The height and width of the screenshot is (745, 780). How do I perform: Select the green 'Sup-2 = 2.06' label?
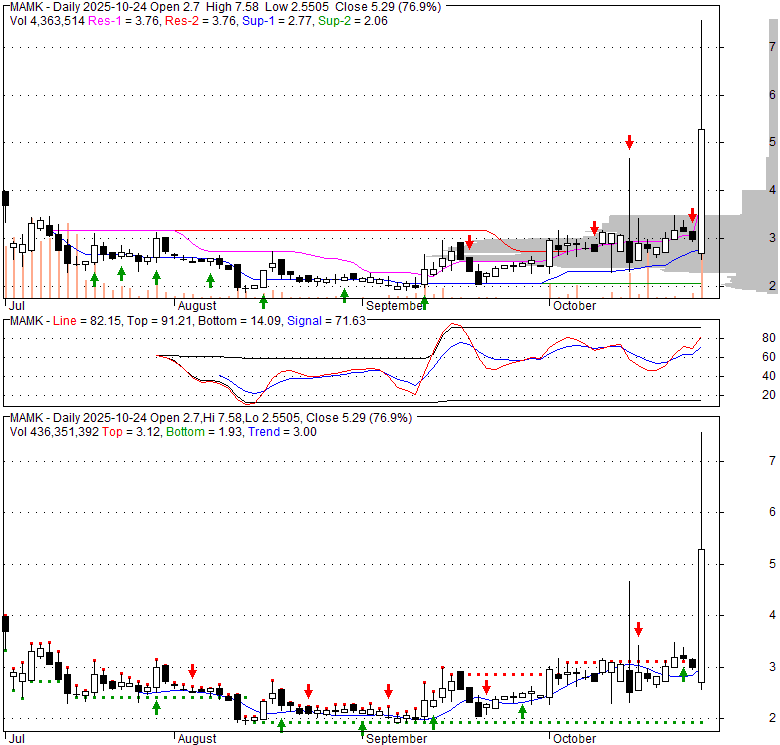(353, 21)
